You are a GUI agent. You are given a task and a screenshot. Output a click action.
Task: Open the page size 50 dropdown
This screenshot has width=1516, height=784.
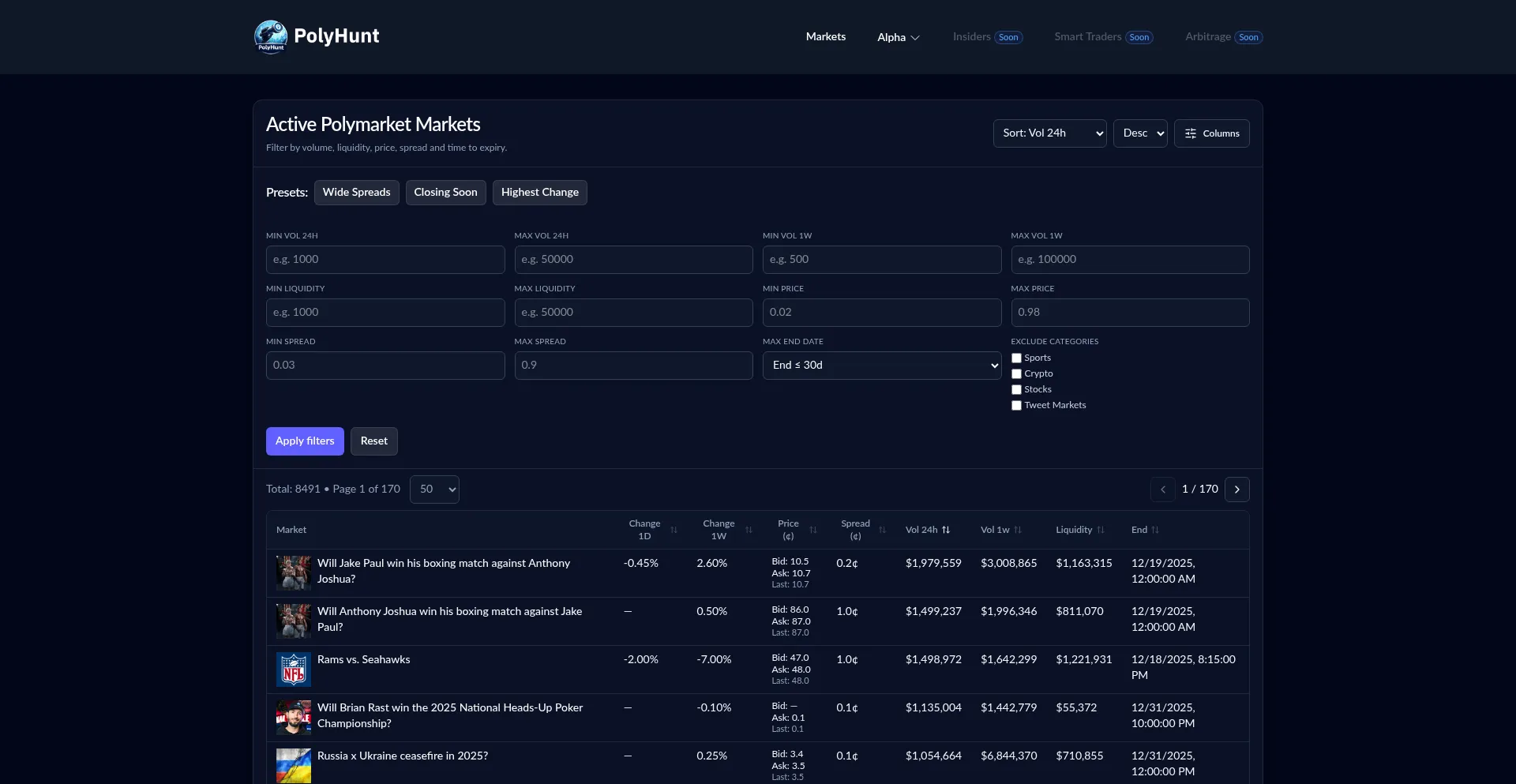click(434, 490)
